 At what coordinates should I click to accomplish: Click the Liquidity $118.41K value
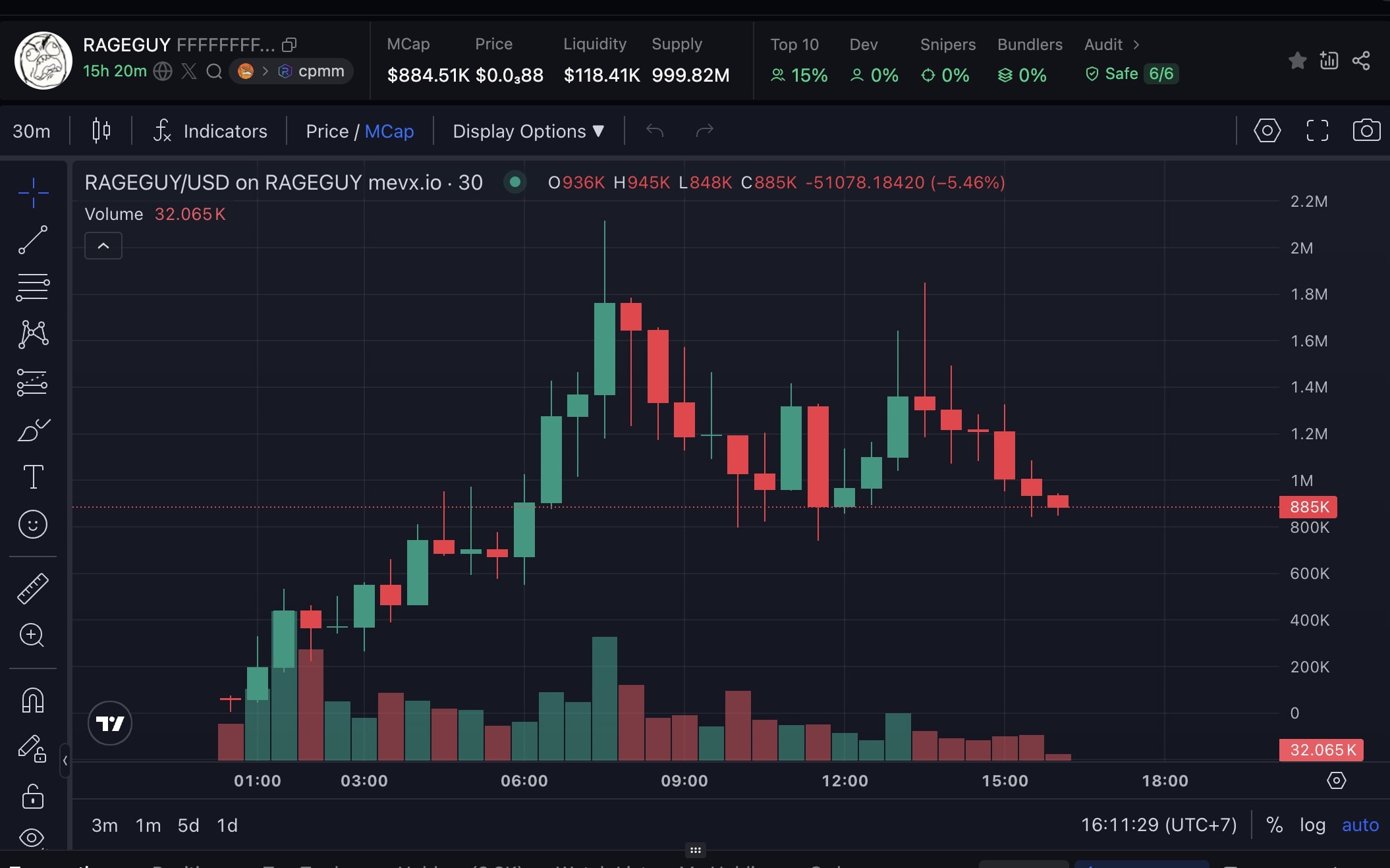(x=601, y=75)
